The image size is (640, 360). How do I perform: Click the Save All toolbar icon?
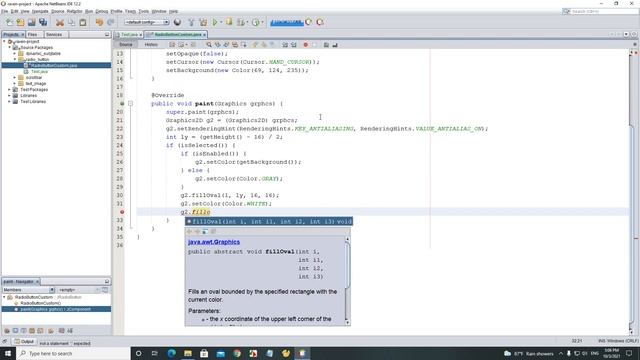pyautogui.click(x=43, y=22)
